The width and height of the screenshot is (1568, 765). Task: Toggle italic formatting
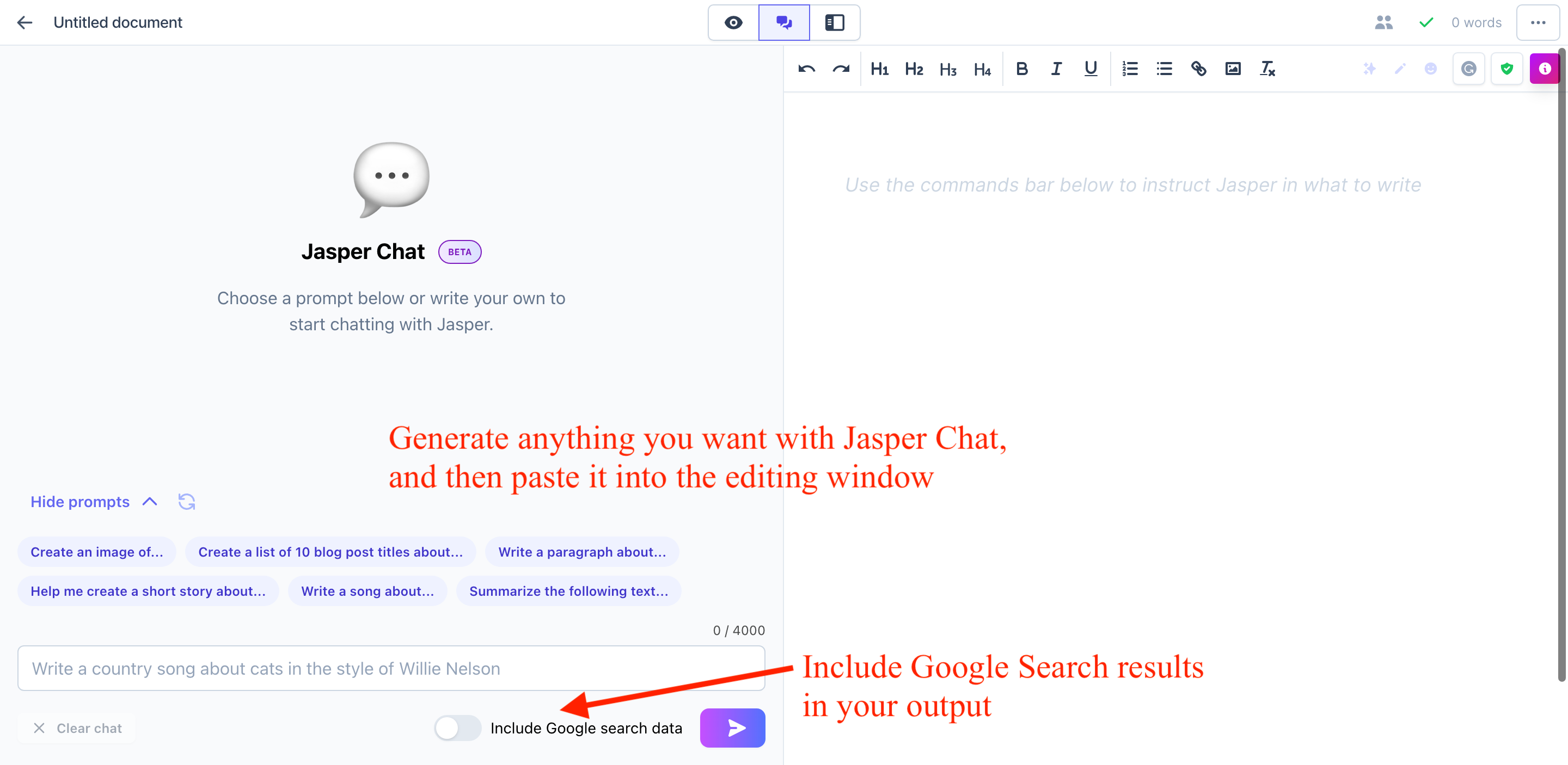[1056, 69]
